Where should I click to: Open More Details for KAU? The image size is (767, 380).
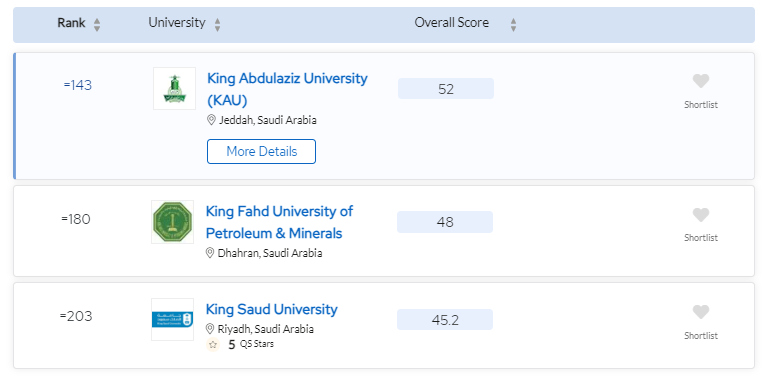(261, 152)
